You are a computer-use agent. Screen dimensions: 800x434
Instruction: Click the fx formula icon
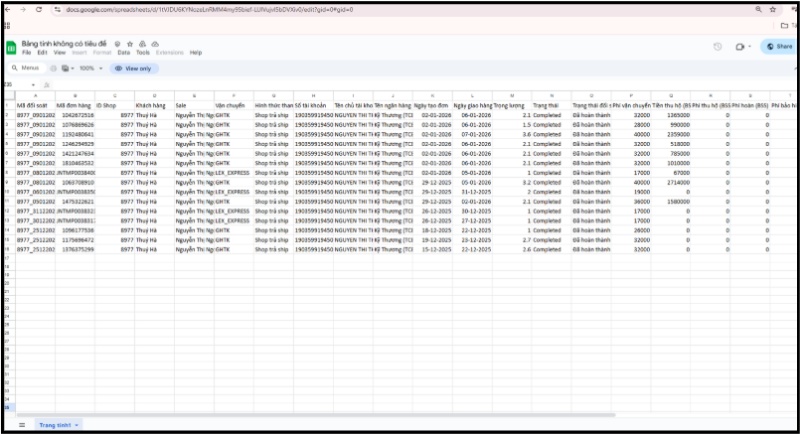[x=46, y=85]
